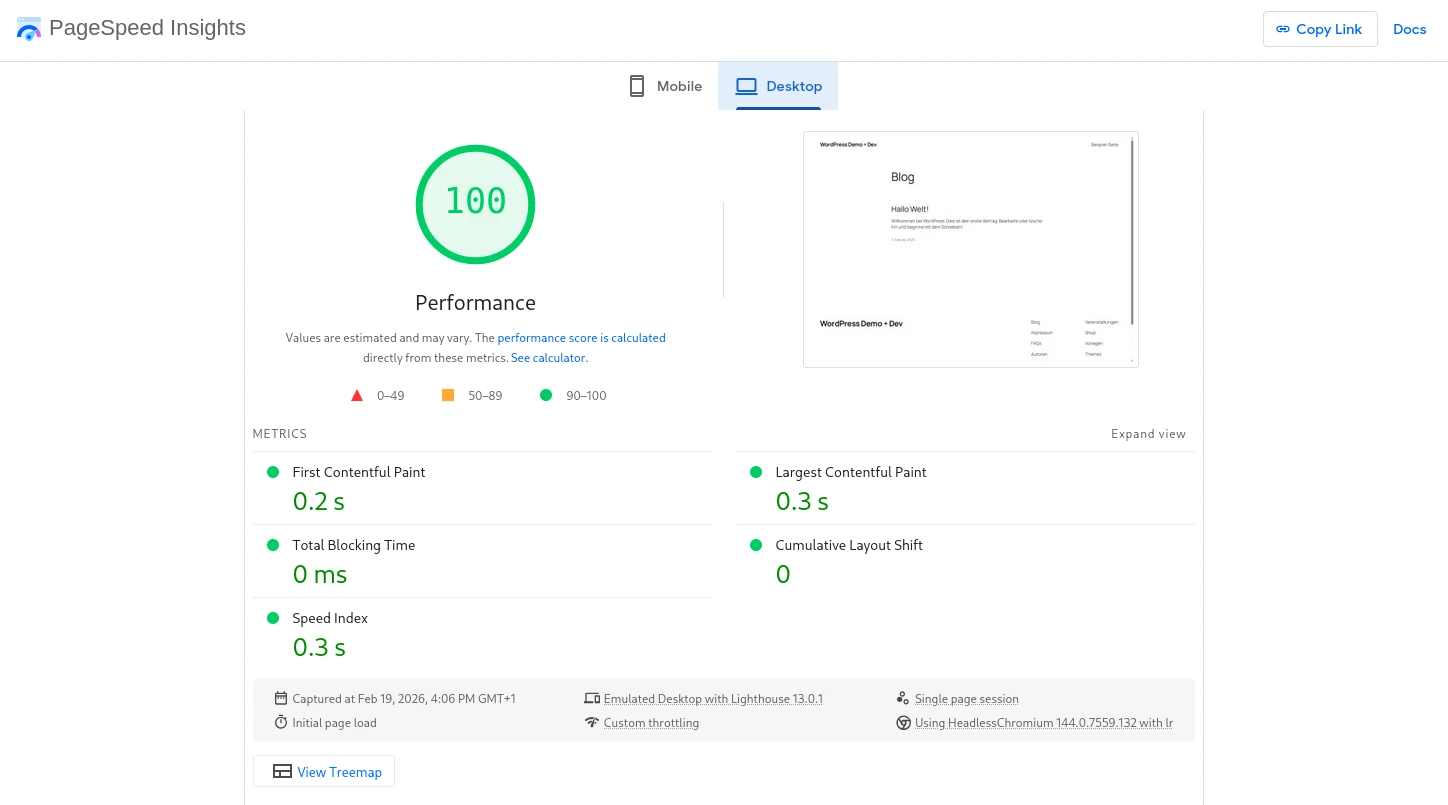Switch to the Mobile tab
1448x805 pixels.
664,86
